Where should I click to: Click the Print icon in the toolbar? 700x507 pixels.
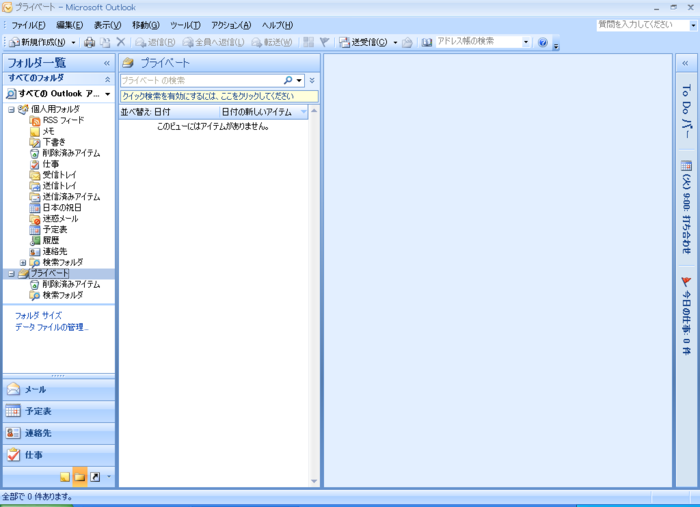tap(90, 42)
